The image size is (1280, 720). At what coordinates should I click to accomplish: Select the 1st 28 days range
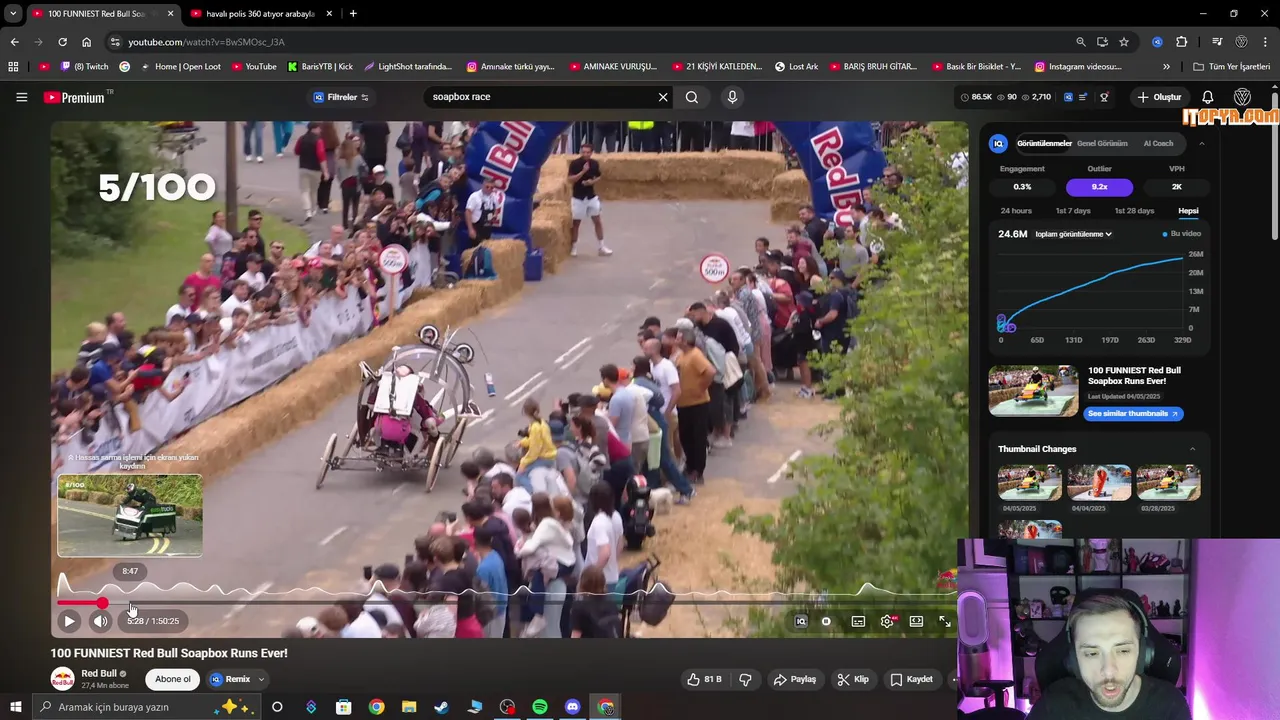[x=1134, y=211]
